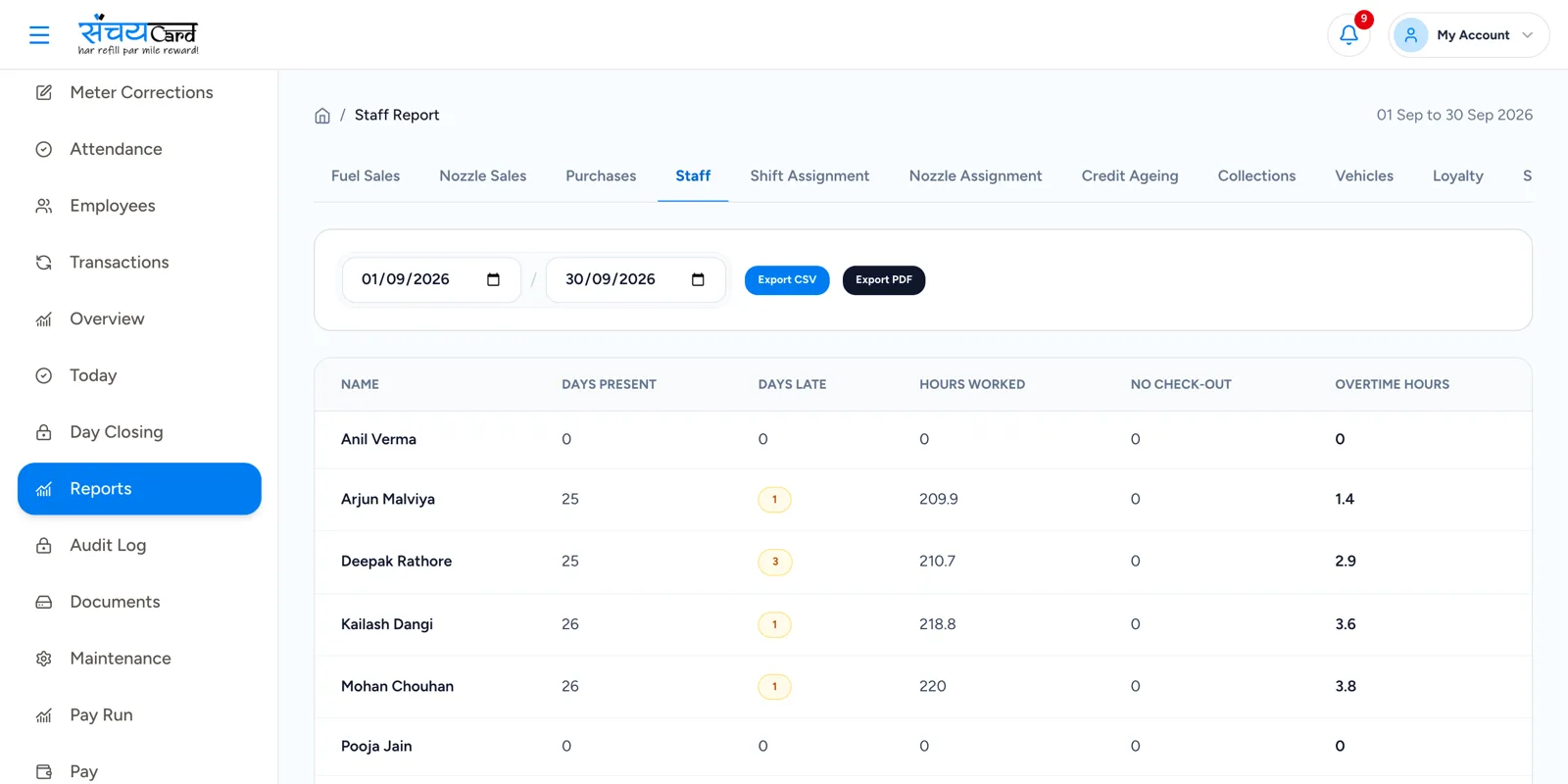Click the Employees people icon
This screenshot has height=784, width=1568.
pos(44,206)
